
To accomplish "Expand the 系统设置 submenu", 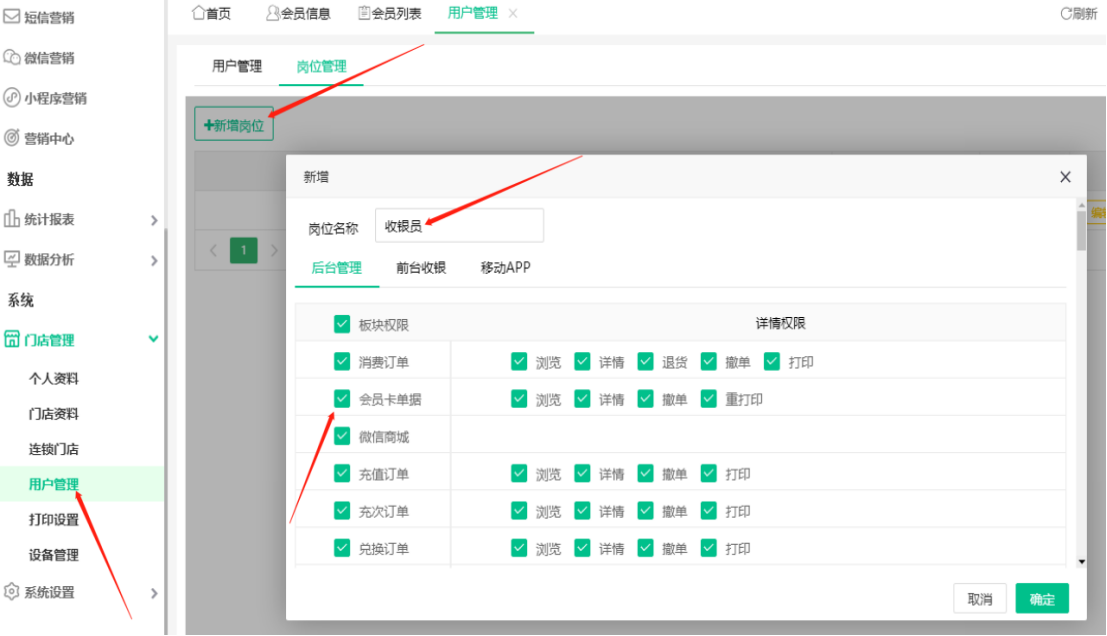I will point(154,592).
